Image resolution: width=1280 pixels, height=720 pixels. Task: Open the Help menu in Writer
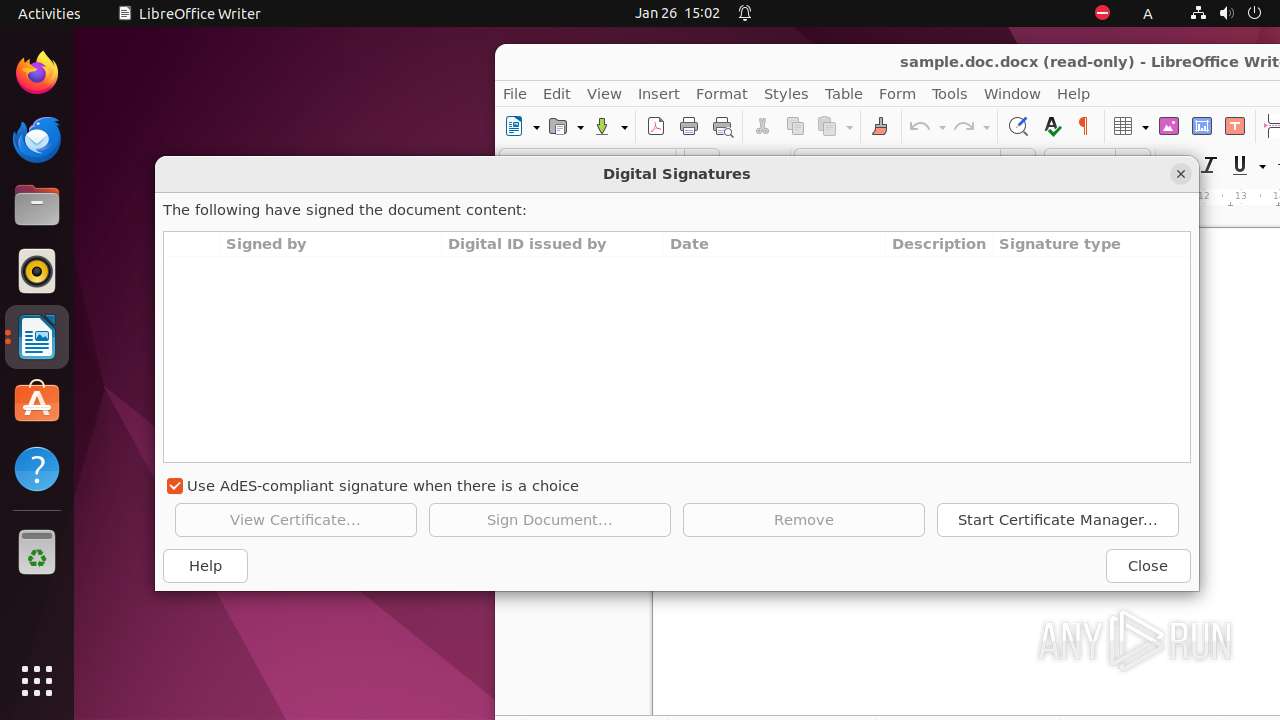pos(1074,93)
